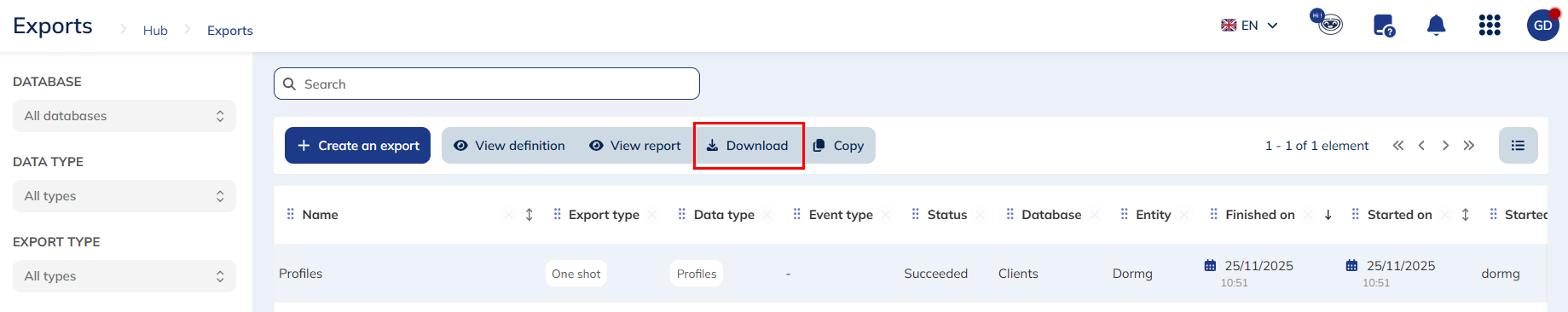Remove the Finished on column with its X
The height and width of the screenshot is (312, 1568).
click(1308, 215)
